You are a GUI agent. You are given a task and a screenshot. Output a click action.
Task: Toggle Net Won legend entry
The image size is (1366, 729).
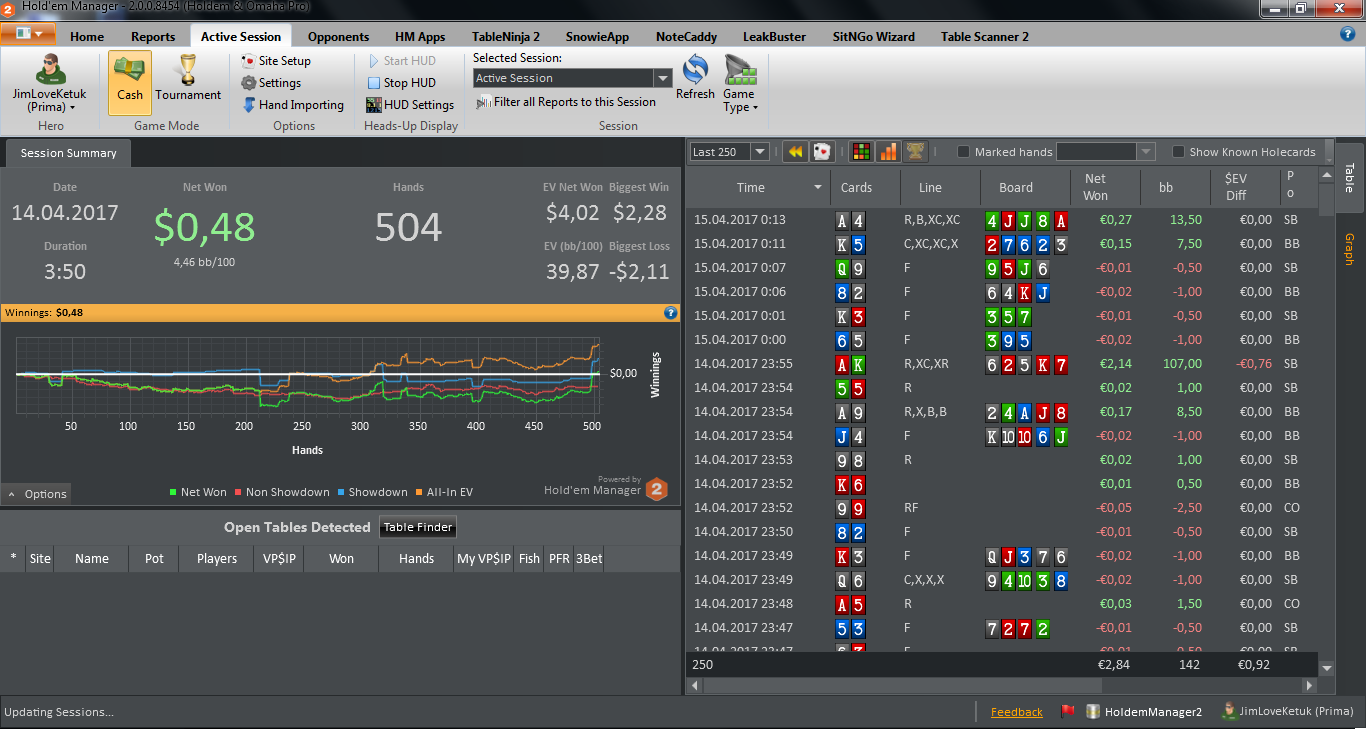[198, 492]
